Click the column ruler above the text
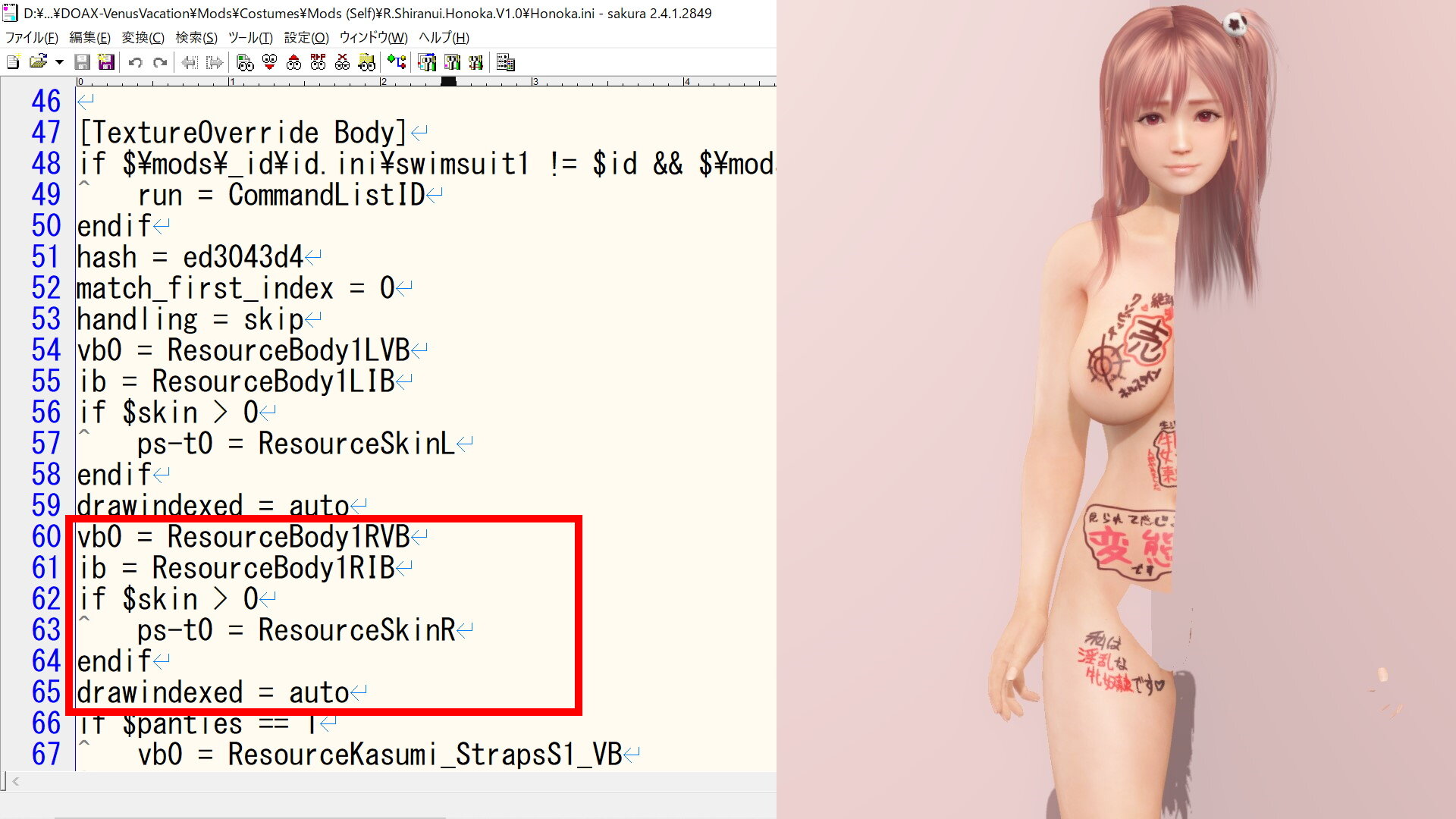The image size is (1456, 819). (x=425, y=81)
